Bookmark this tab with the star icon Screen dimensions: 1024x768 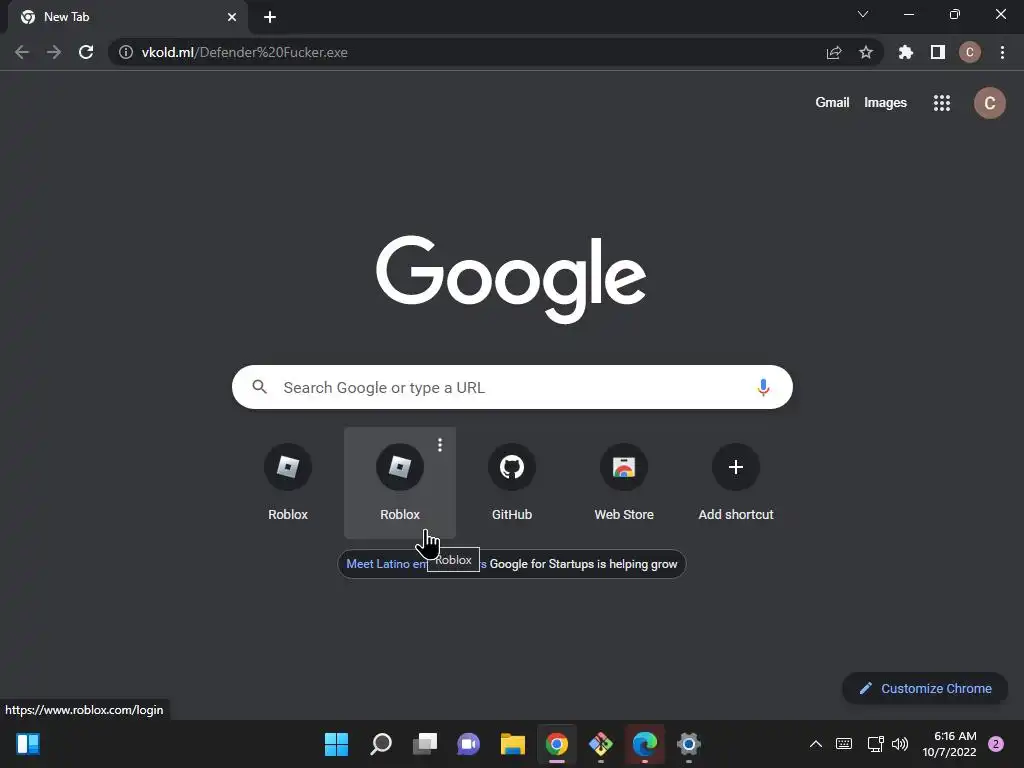coord(866,52)
